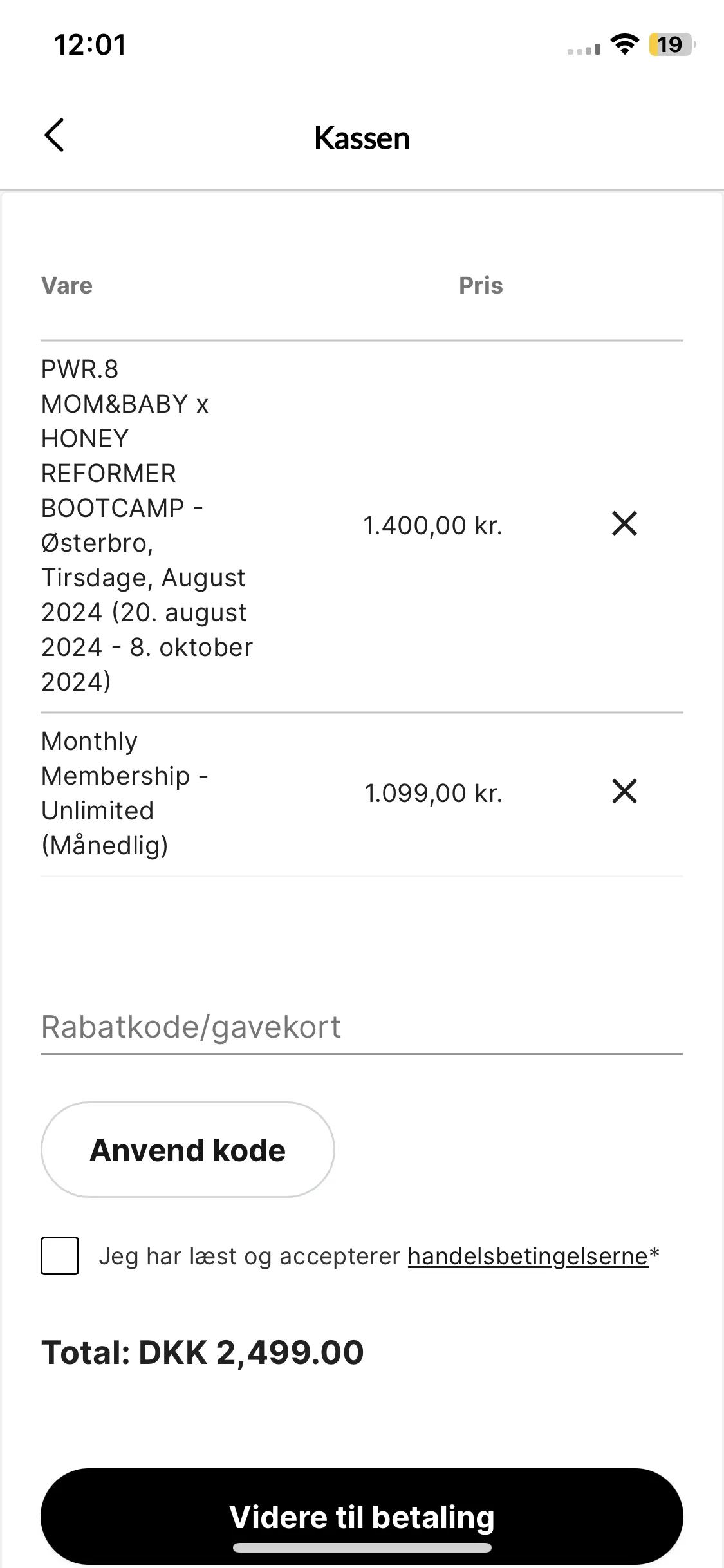Tap the Vare column header
Screen dimensions: 724x1568
tap(67, 285)
